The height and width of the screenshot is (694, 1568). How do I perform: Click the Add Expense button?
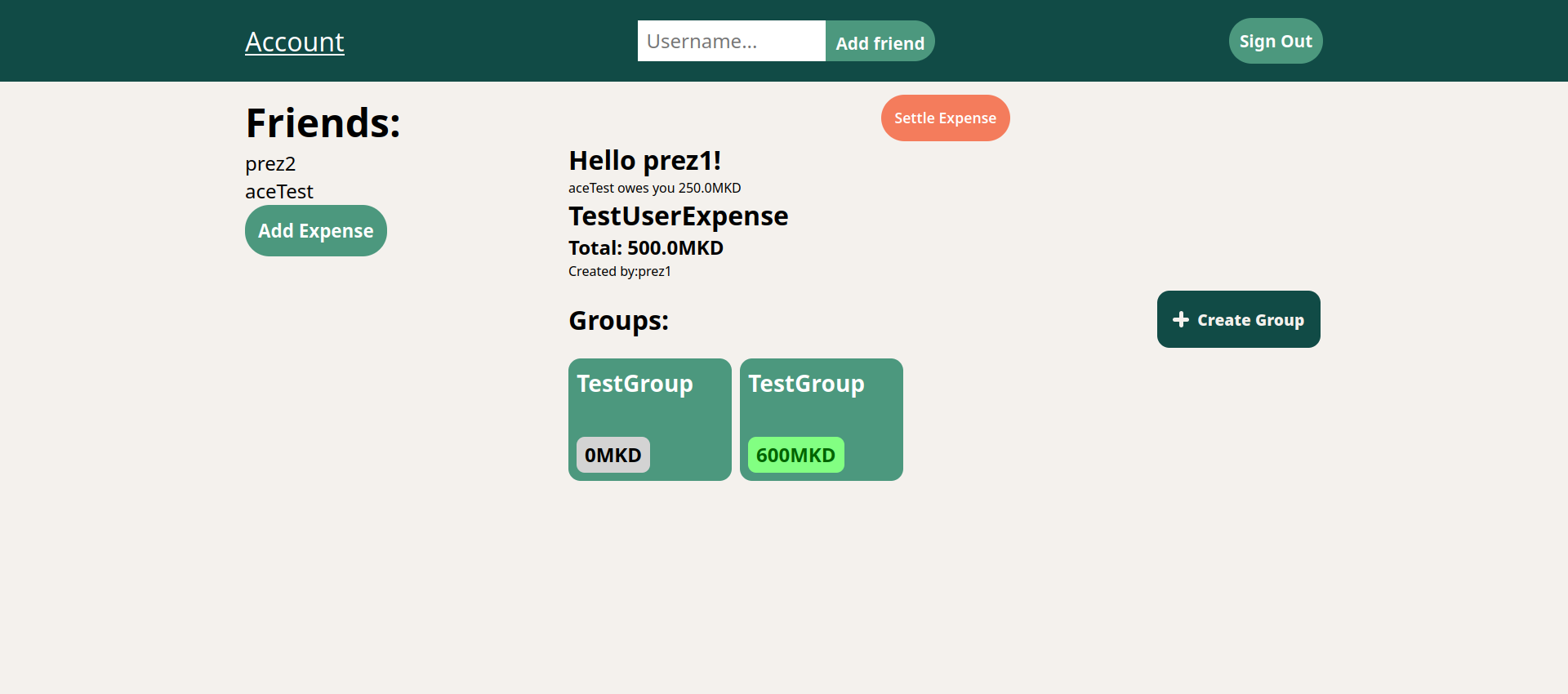(x=315, y=231)
